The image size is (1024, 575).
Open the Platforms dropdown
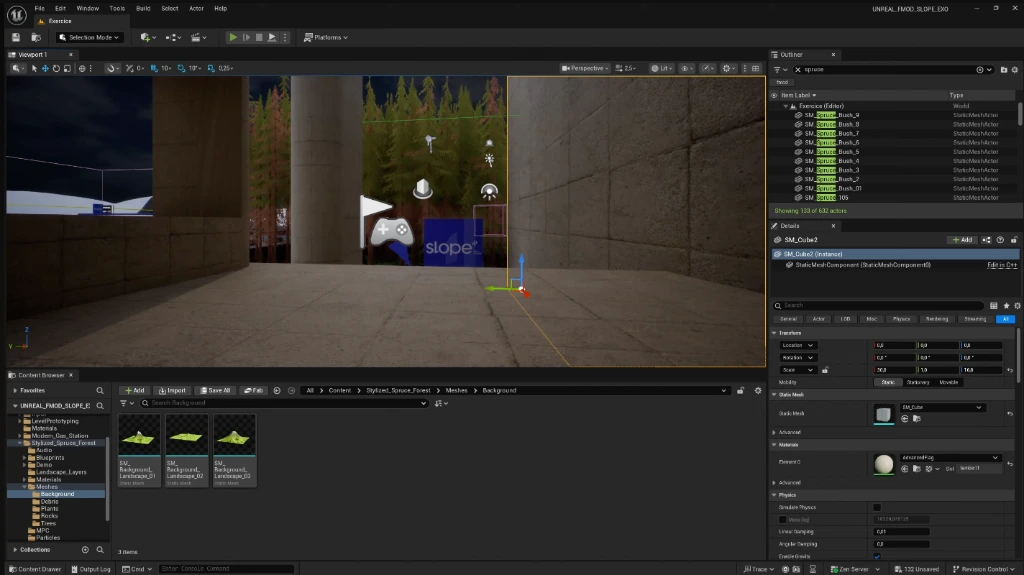(x=325, y=37)
